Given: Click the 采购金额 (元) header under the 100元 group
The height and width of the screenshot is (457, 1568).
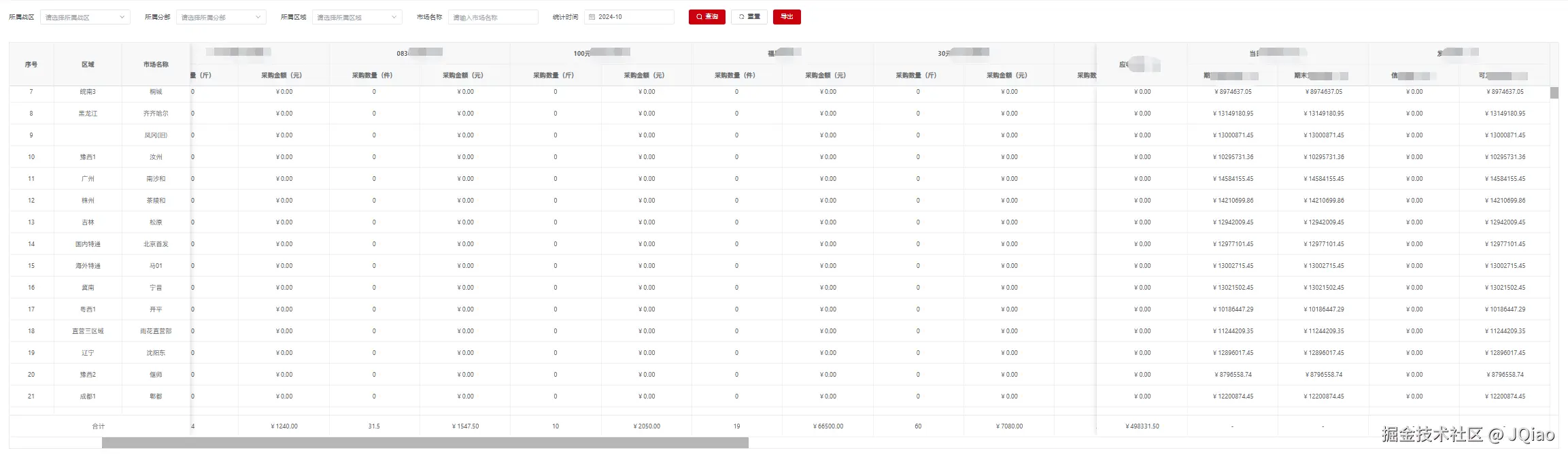Looking at the screenshot, I should 647,75.
